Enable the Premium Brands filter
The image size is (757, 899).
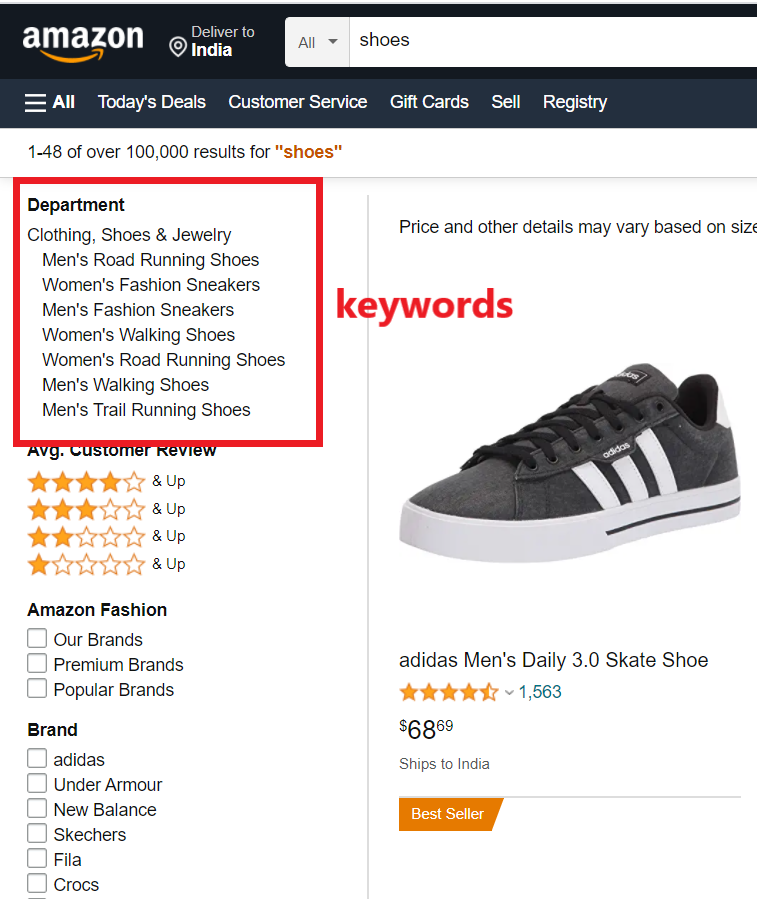coord(37,664)
